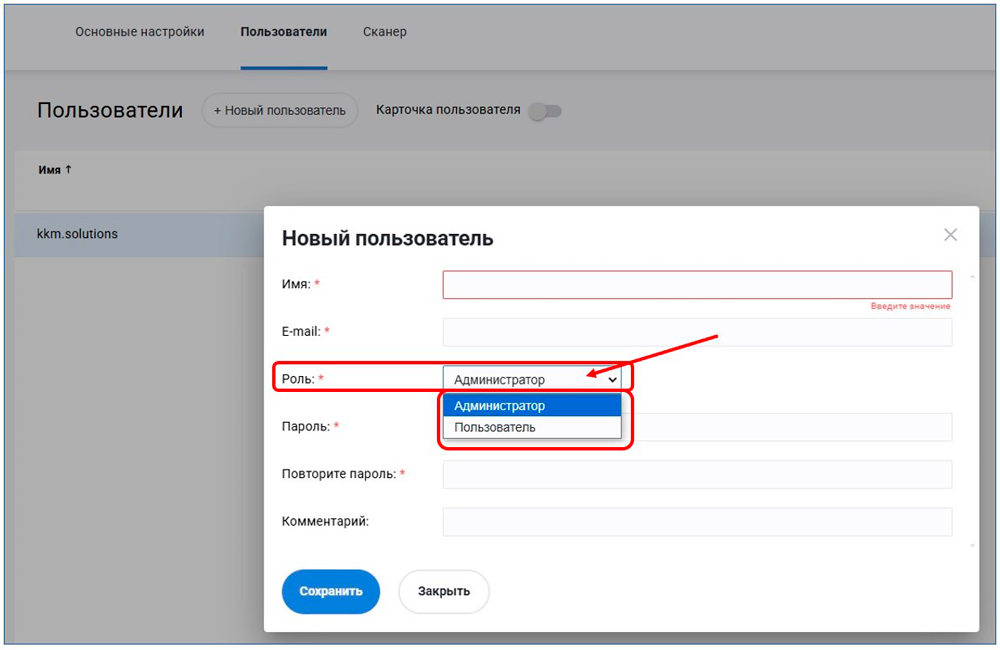Close the Новый пользователь dialog with X
The width and height of the screenshot is (1000, 650).
tap(950, 235)
